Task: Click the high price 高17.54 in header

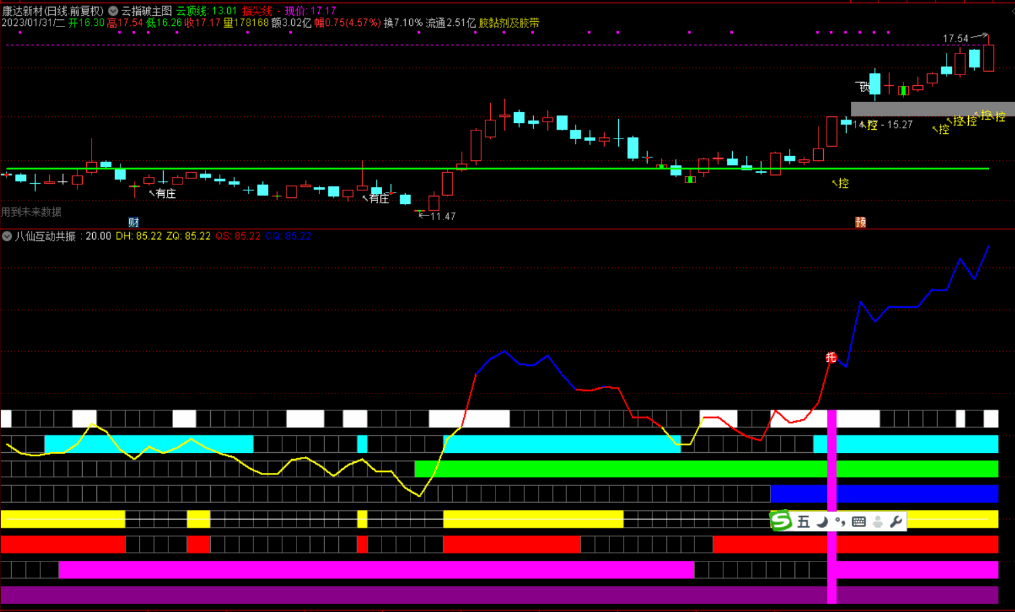Action: point(125,23)
